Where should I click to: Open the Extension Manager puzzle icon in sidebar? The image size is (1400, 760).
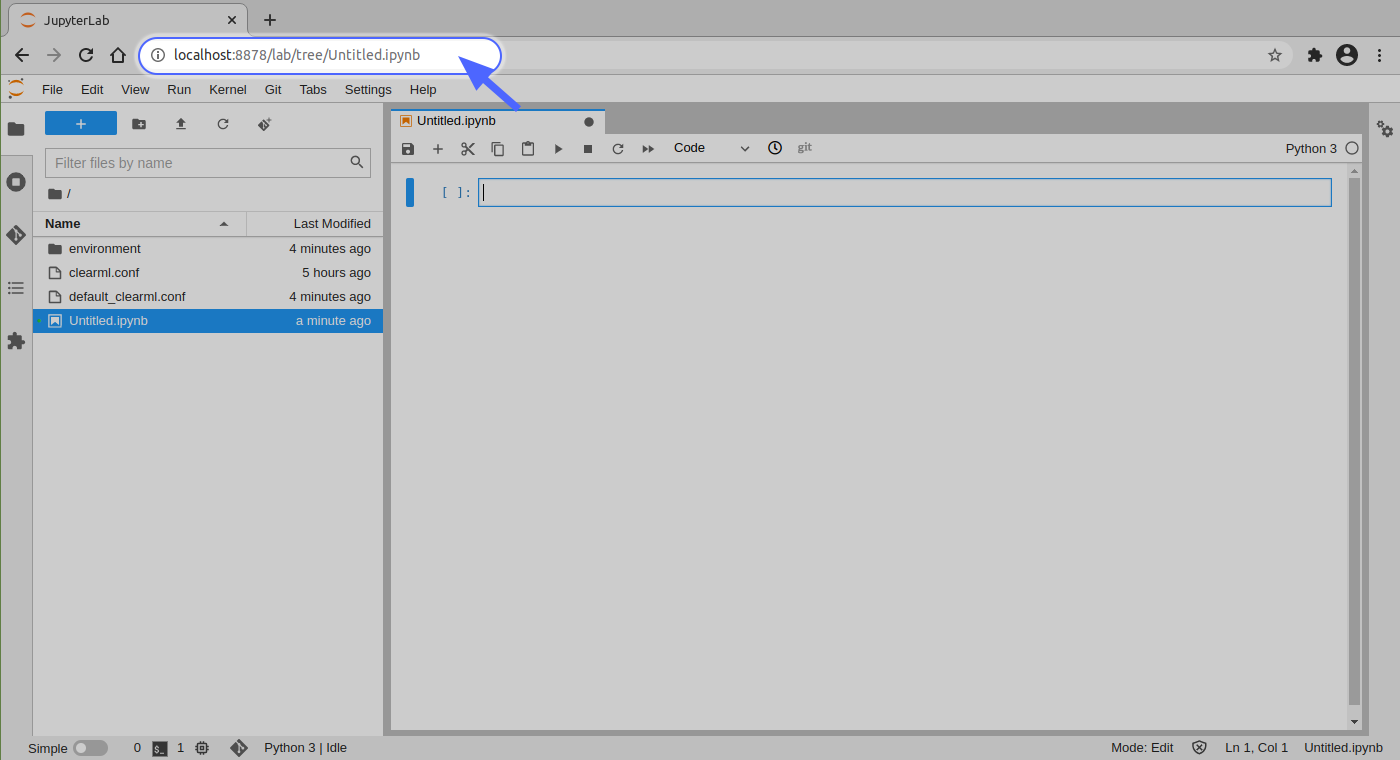pos(16,341)
